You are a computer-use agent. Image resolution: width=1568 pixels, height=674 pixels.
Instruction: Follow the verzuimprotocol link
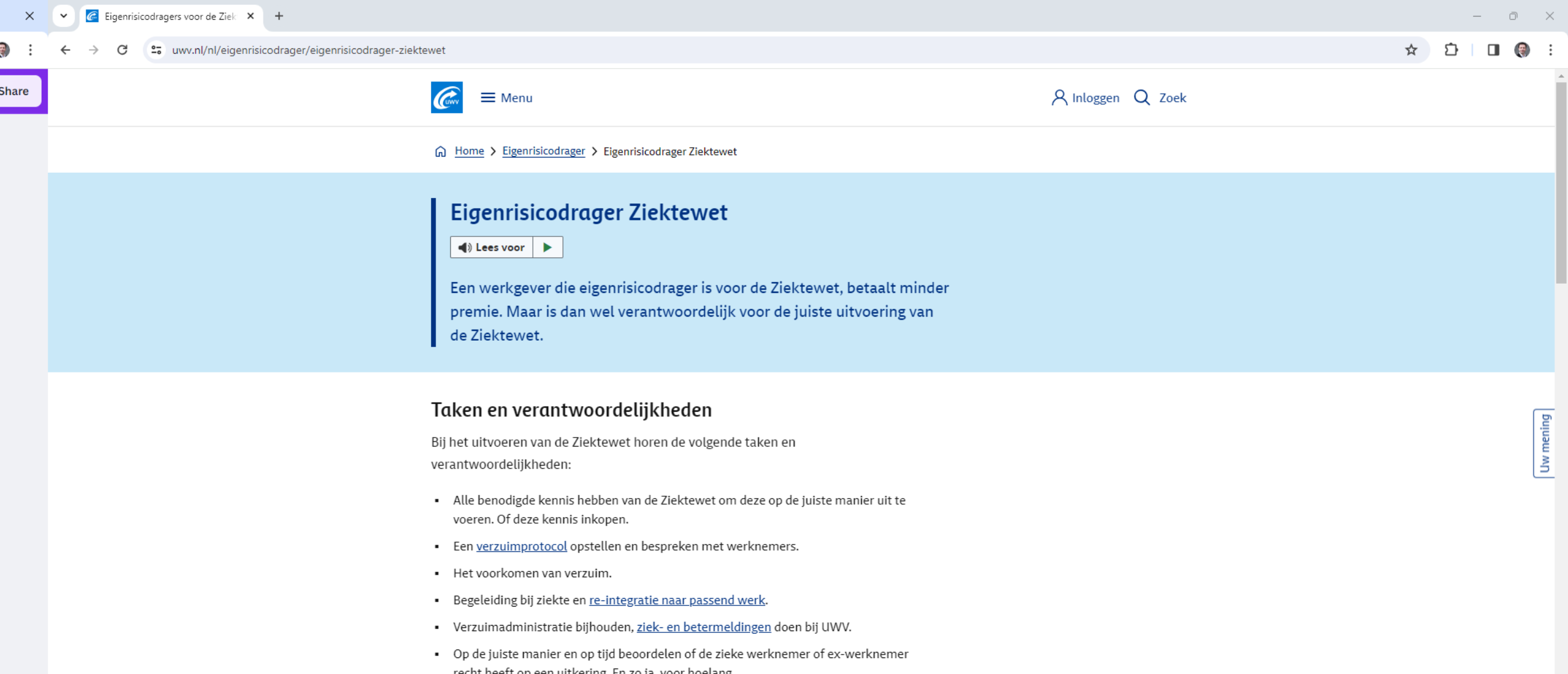point(521,546)
